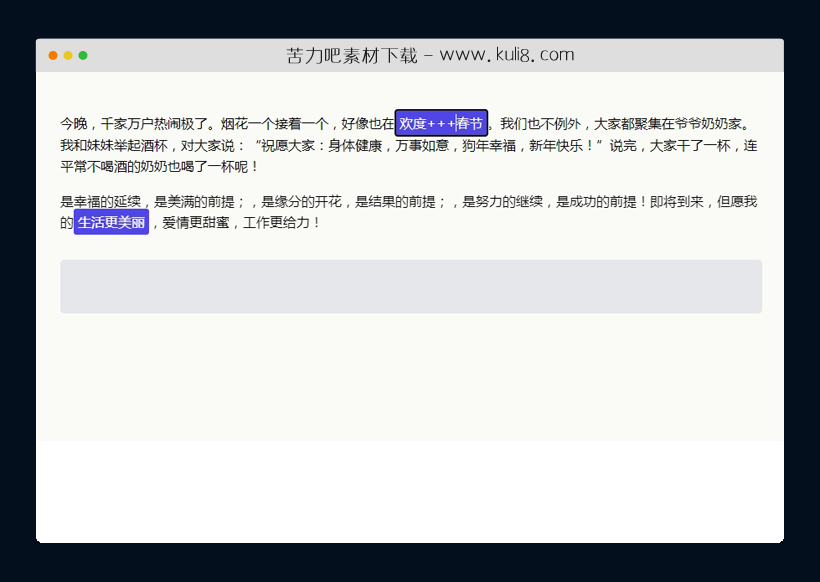
Task: Click the text 欢度 in the highlight box
Action: coord(413,122)
